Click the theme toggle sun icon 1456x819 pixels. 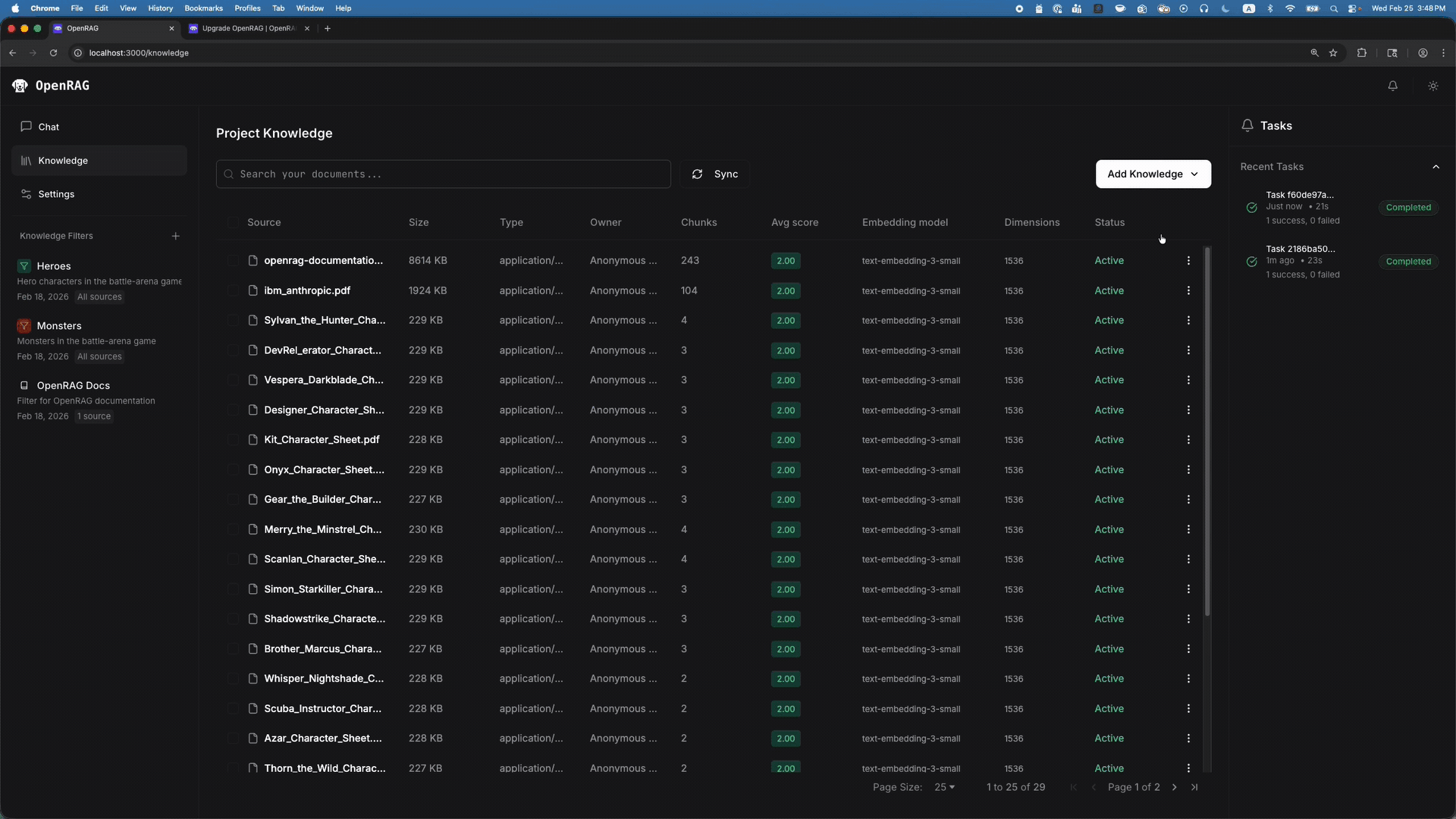pos(1432,86)
